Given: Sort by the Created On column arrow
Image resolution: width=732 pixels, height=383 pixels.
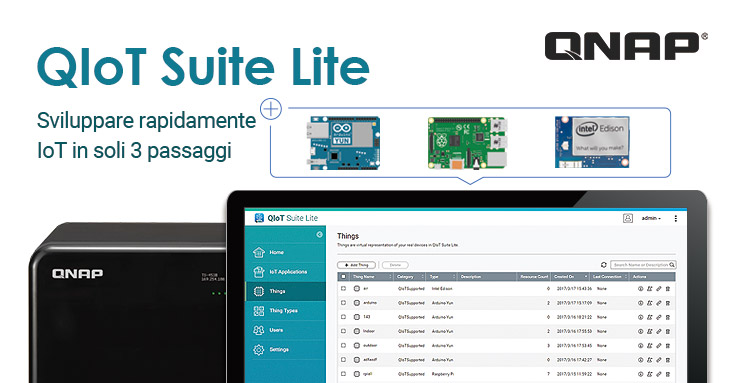Looking at the screenshot, I should click(x=586, y=277).
